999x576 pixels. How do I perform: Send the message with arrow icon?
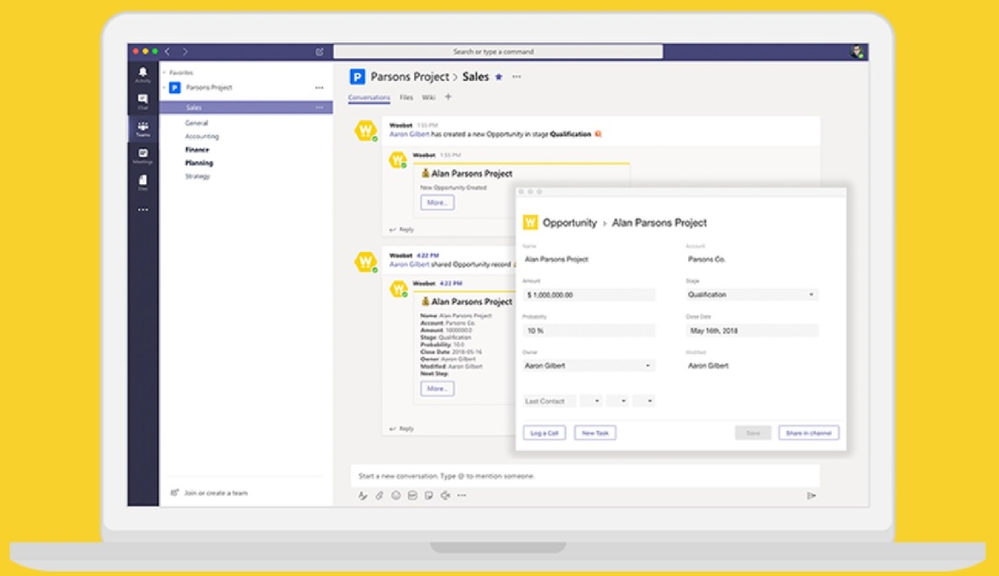(x=811, y=496)
